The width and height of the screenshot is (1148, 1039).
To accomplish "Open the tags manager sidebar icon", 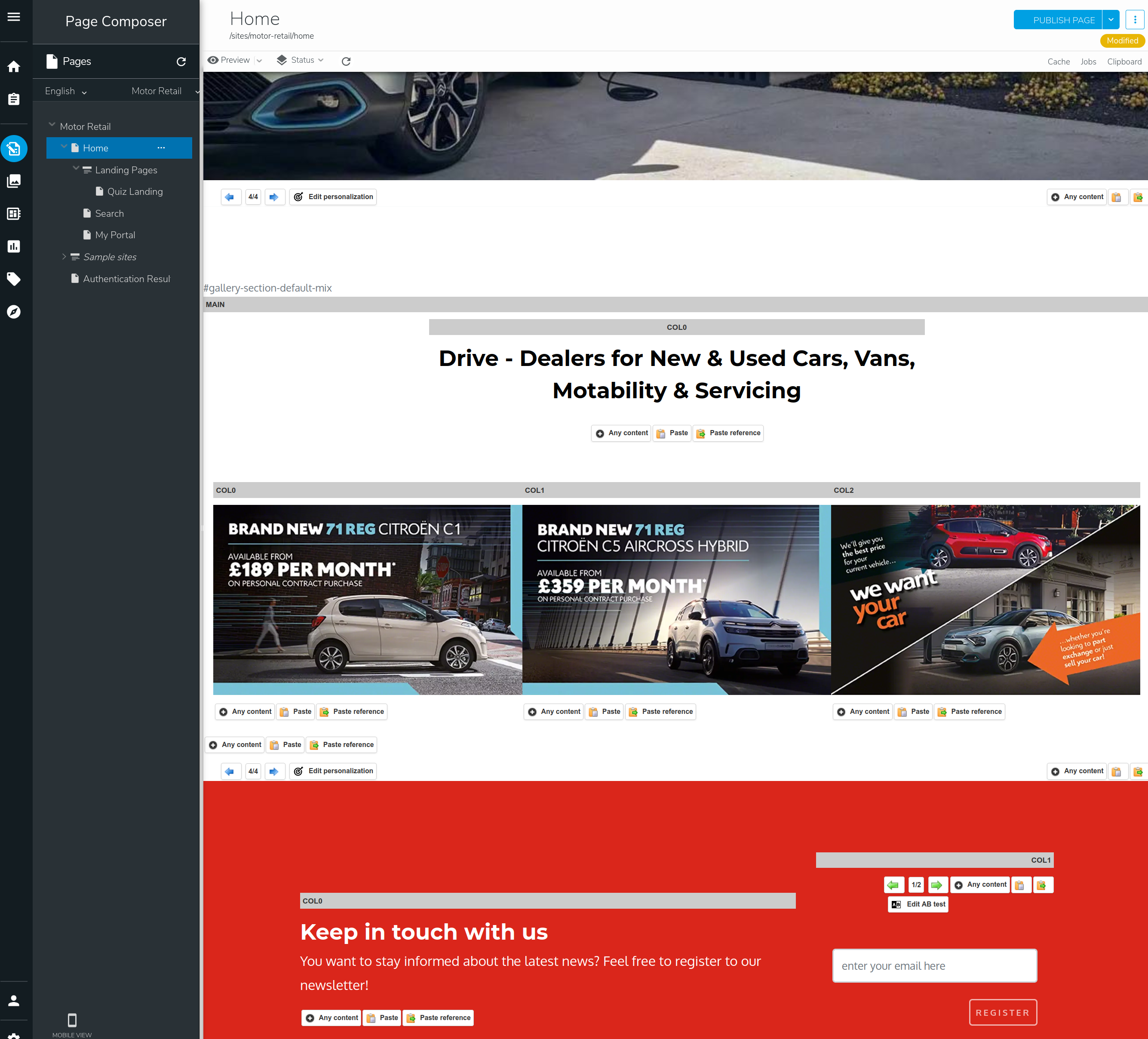I will pos(14,279).
